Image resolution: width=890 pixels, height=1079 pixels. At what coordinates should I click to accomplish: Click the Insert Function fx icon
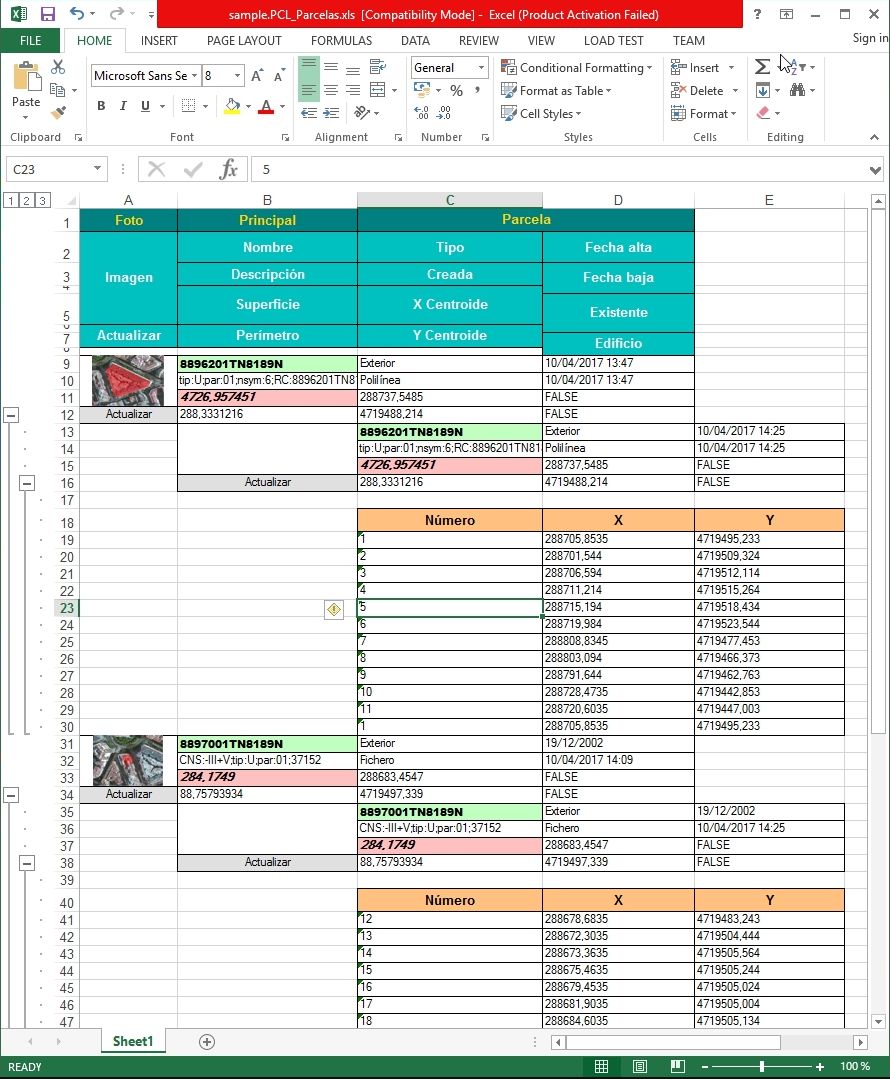(x=229, y=169)
